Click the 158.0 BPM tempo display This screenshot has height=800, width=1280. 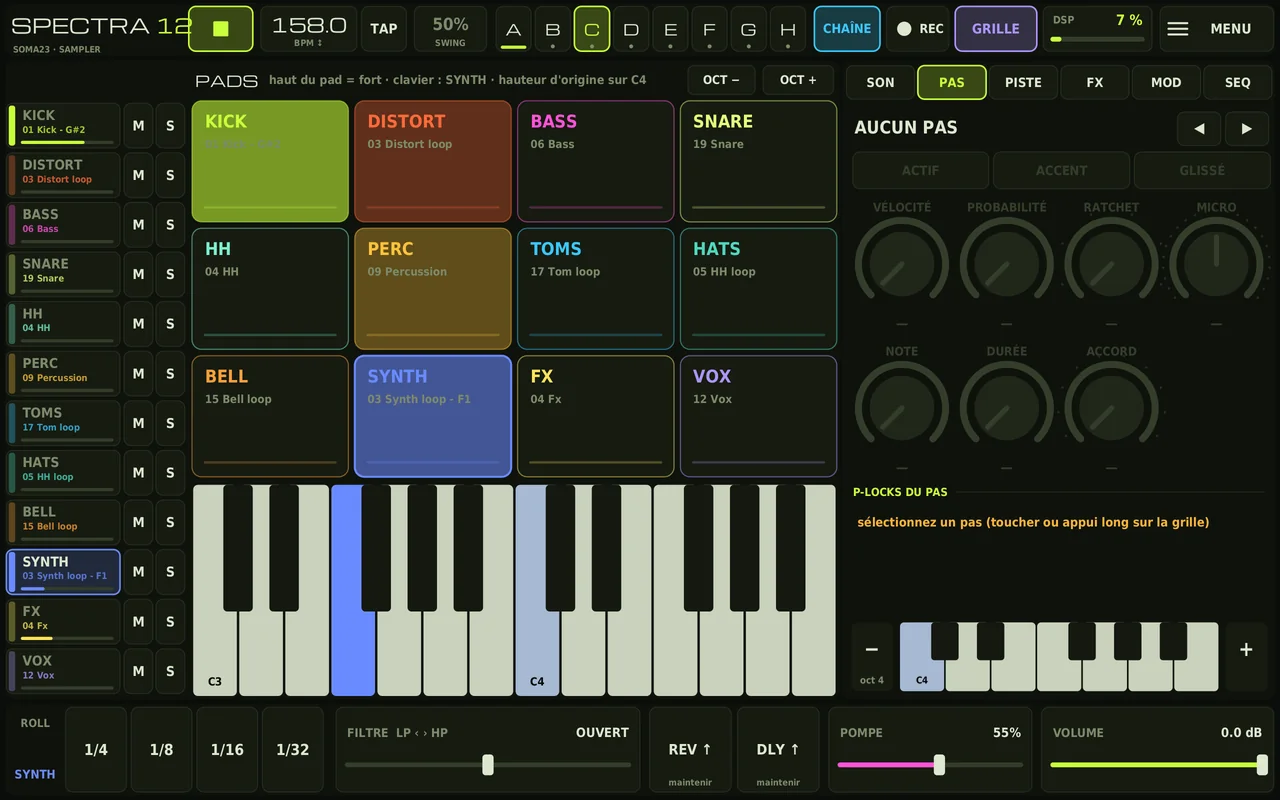tap(309, 28)
